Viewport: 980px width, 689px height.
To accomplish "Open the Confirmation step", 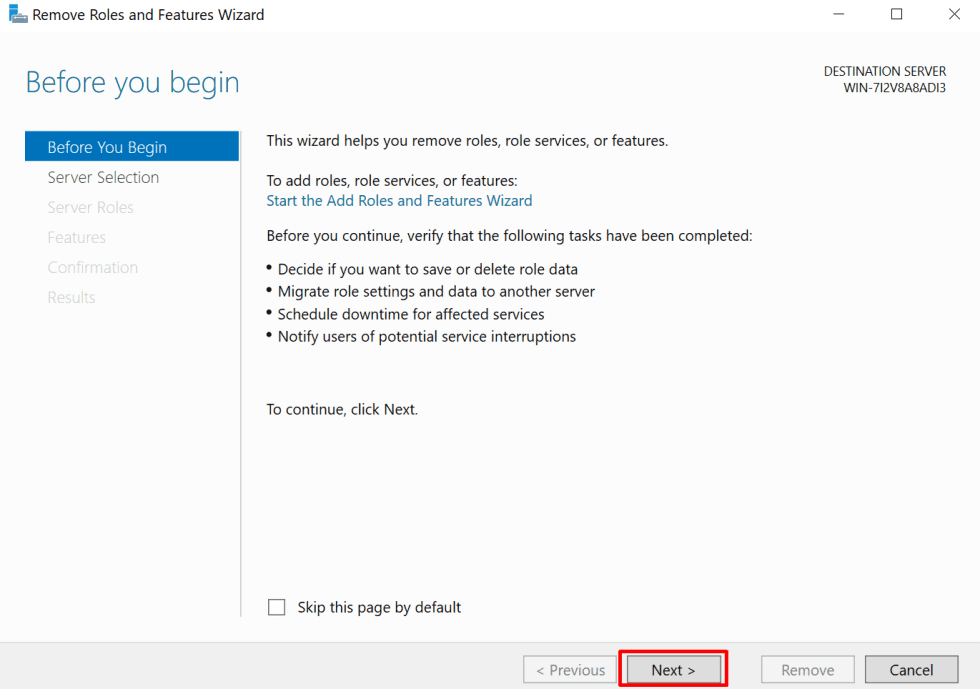I will [x=93, y=267].
